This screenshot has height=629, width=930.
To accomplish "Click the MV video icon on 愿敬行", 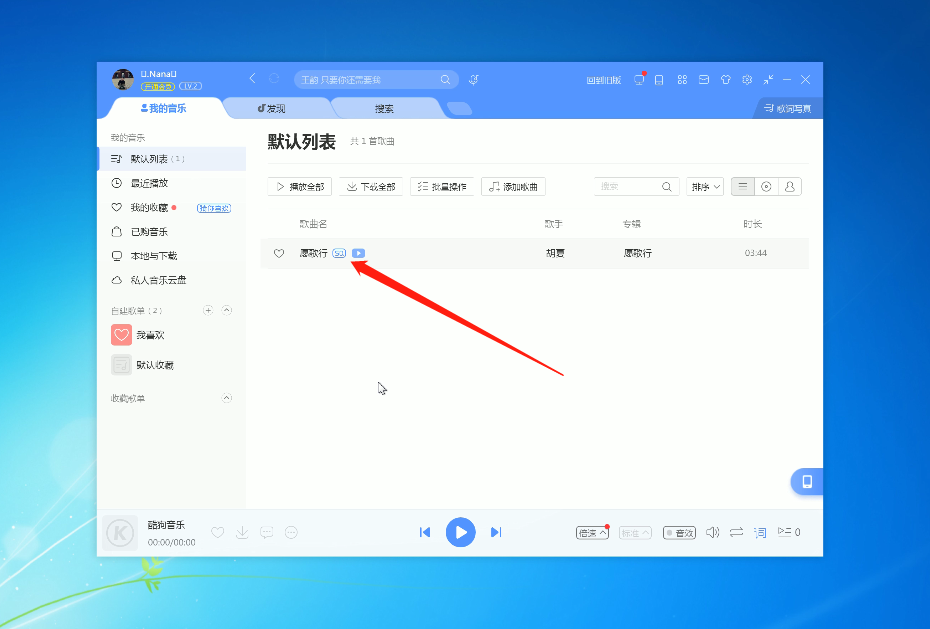I will (x=358, y=253).
